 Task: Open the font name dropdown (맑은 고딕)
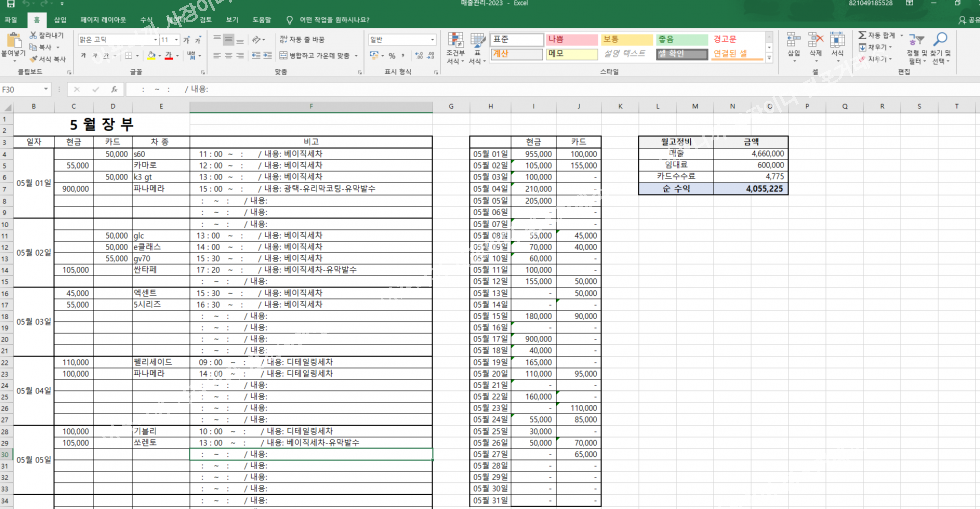153,40
